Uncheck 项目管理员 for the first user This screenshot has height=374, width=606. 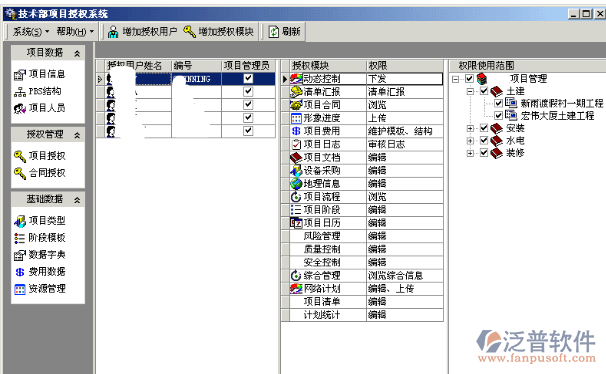tap(248, 78)
